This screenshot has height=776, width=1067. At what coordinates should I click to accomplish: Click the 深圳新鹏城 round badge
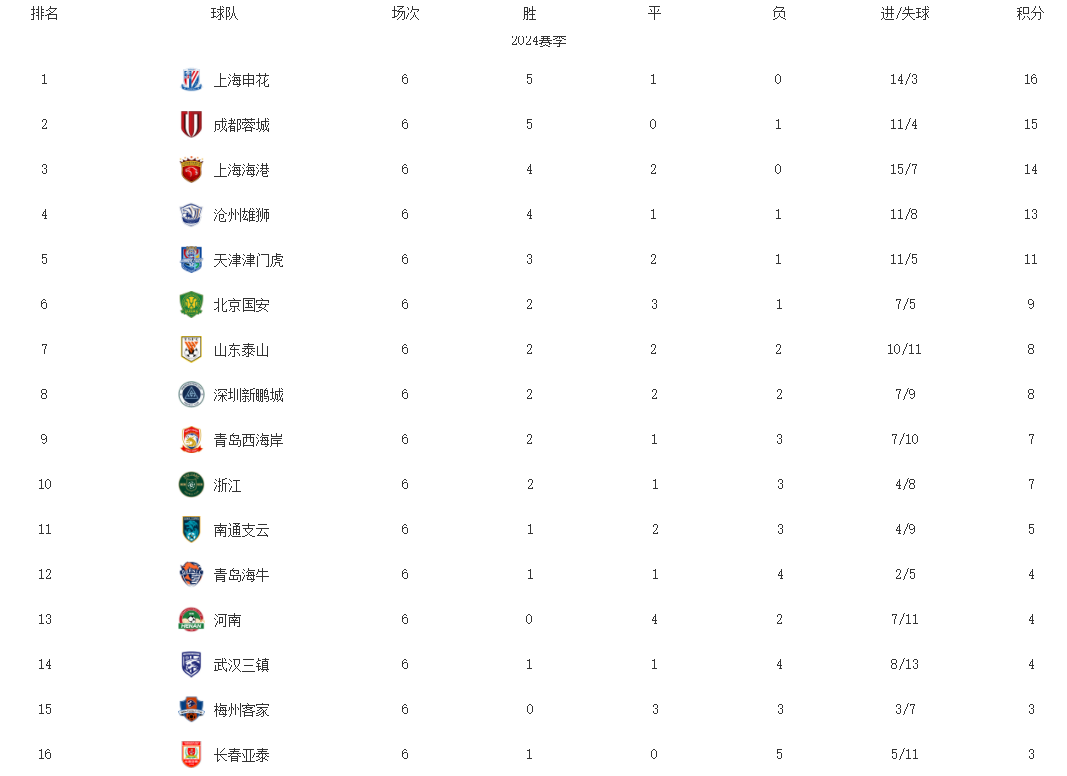tap(191, 395)
